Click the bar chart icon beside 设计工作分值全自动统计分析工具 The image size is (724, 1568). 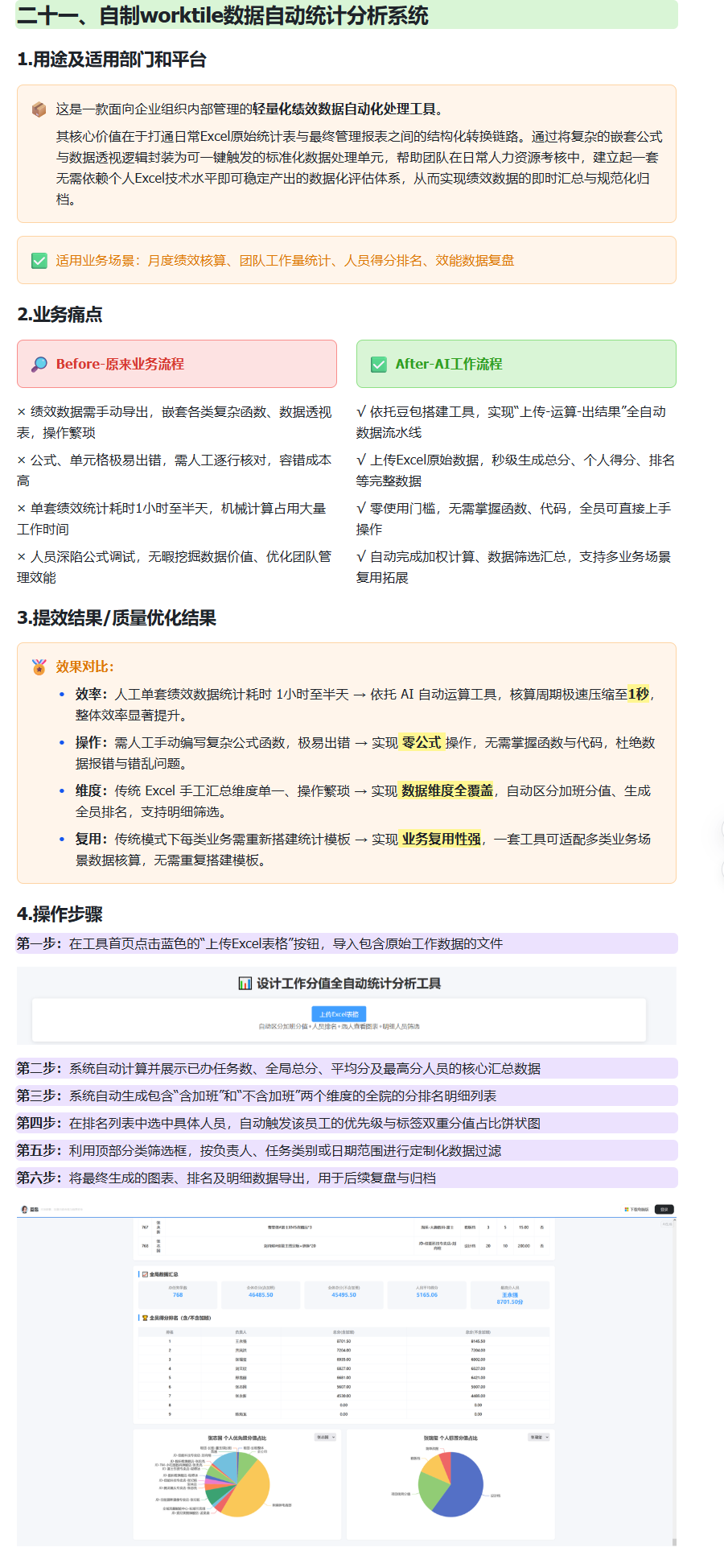pyautogui.click(x=245, y=984)
